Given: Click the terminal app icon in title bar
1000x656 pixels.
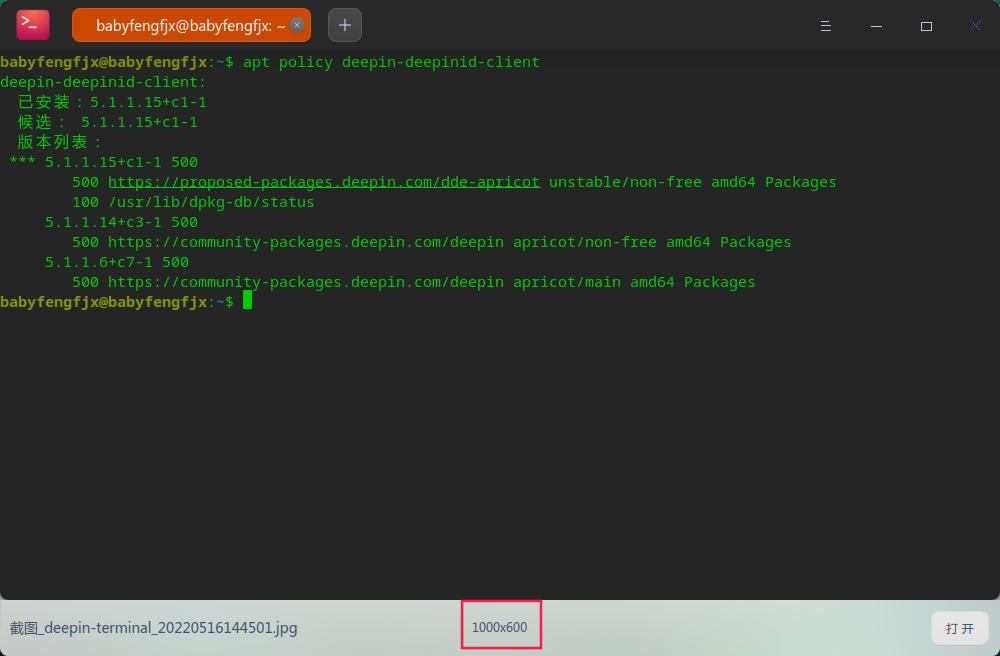Looking at the screenshot, I should (x=32, y=25).
